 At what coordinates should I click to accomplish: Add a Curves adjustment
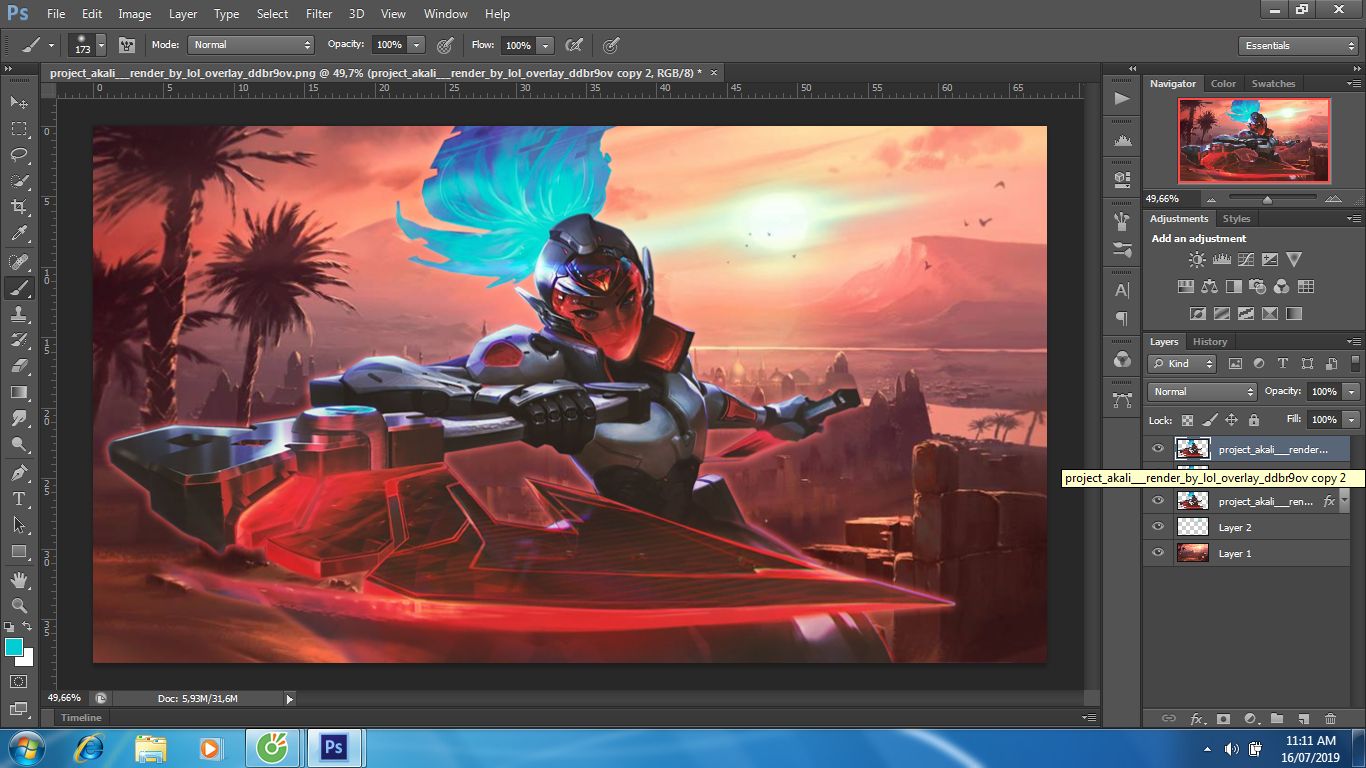click(x=1245, y=259)
